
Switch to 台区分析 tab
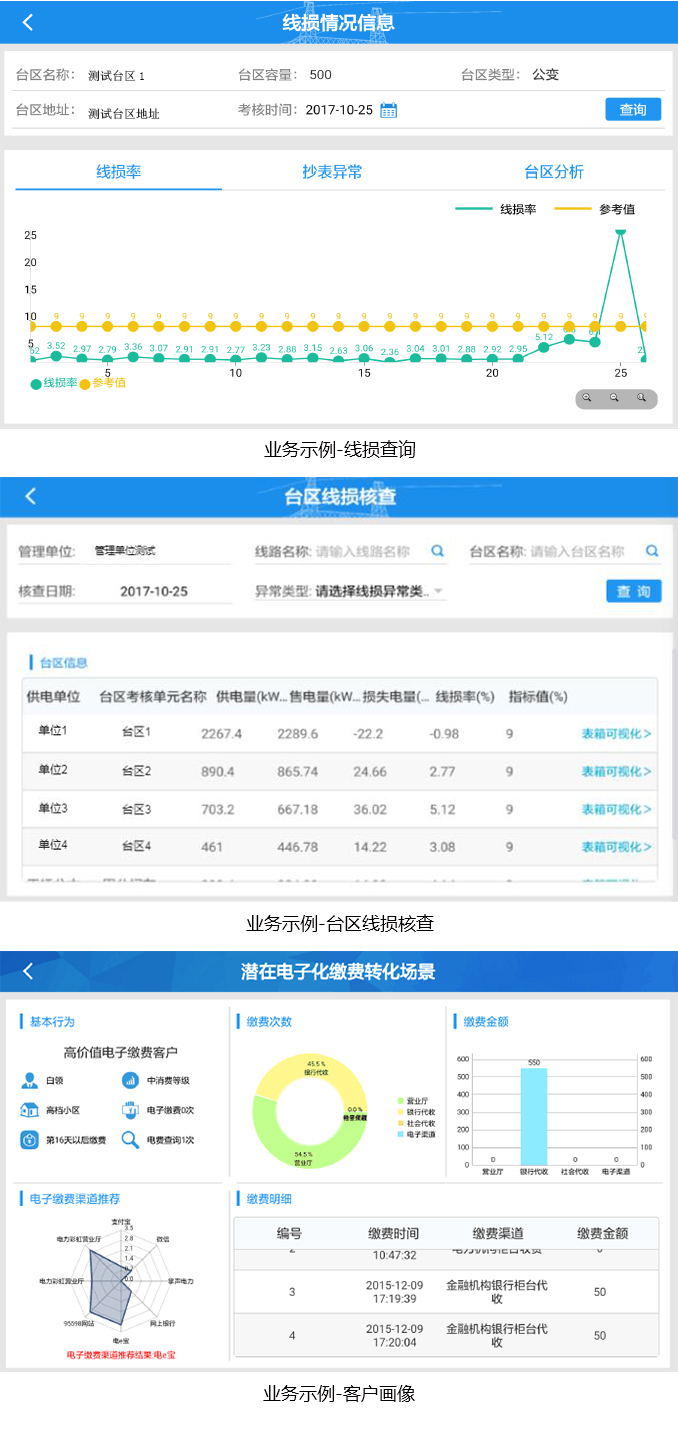554,172
